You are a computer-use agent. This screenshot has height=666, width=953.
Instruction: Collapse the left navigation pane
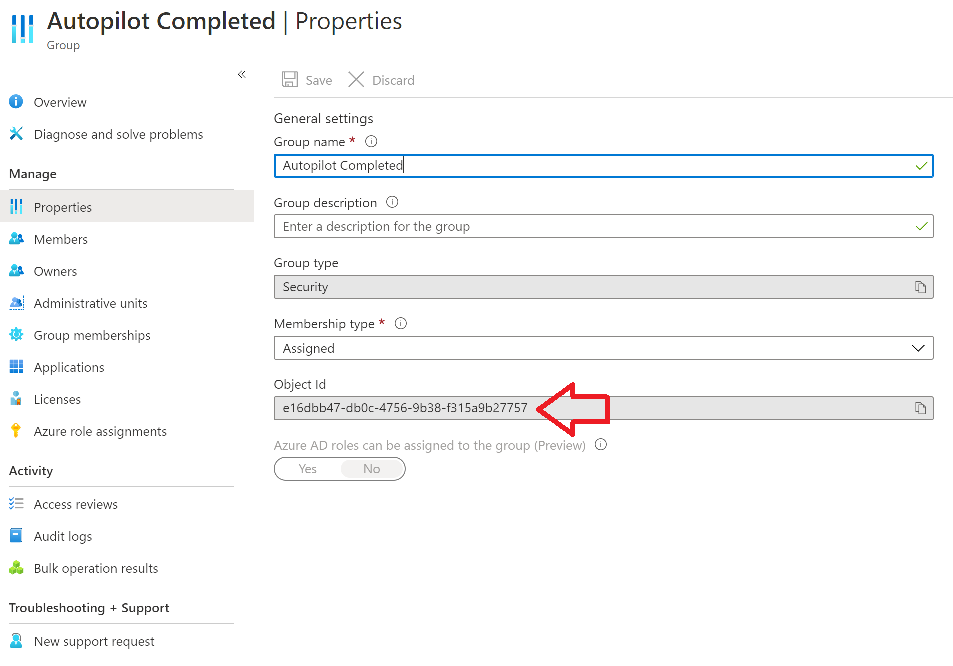pos(241,74)
